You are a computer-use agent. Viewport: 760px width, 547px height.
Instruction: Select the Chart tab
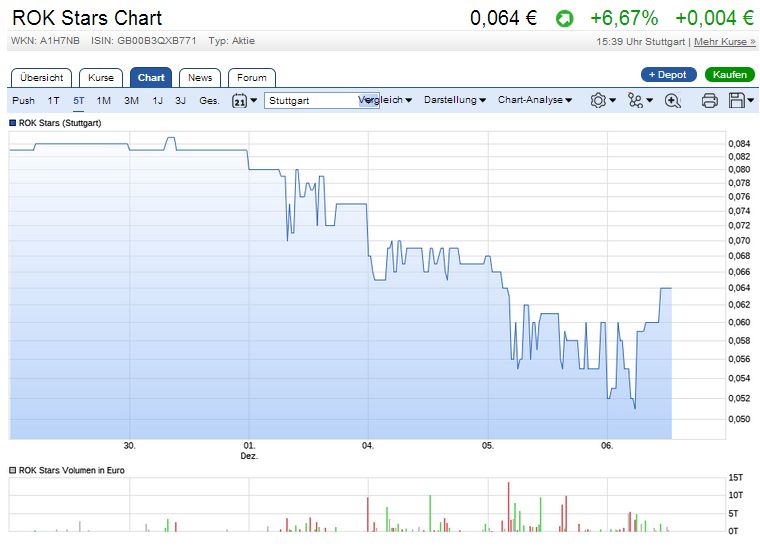pyautogui.click(x=151, y=77)
